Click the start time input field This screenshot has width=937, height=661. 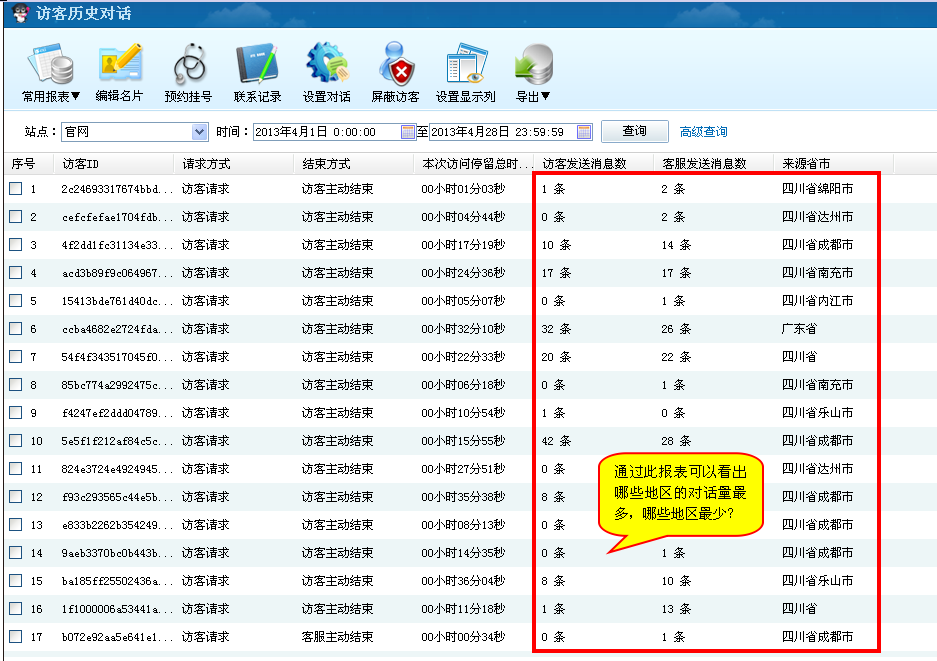coord(325,132)
